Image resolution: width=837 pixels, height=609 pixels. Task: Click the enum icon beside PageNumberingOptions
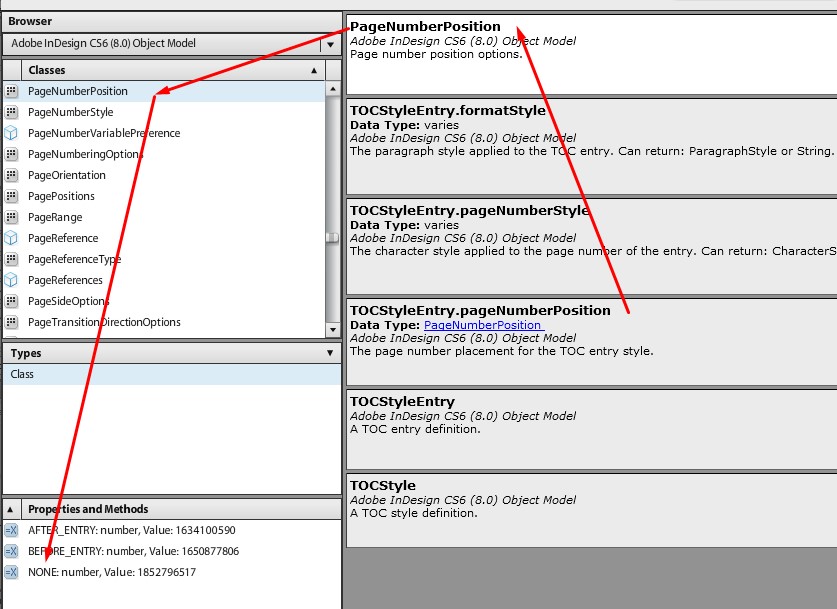coord(11,154)
